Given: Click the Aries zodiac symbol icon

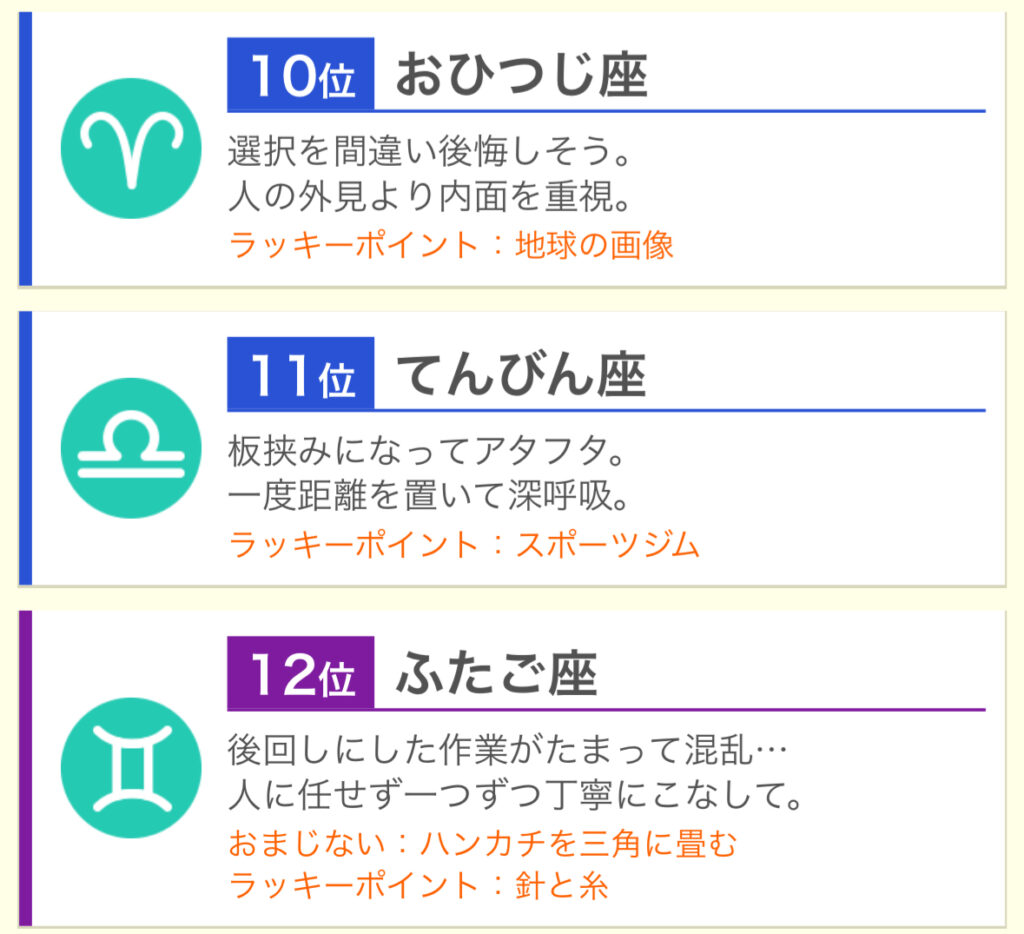Looking at the screenshot, I should (131, 148).
